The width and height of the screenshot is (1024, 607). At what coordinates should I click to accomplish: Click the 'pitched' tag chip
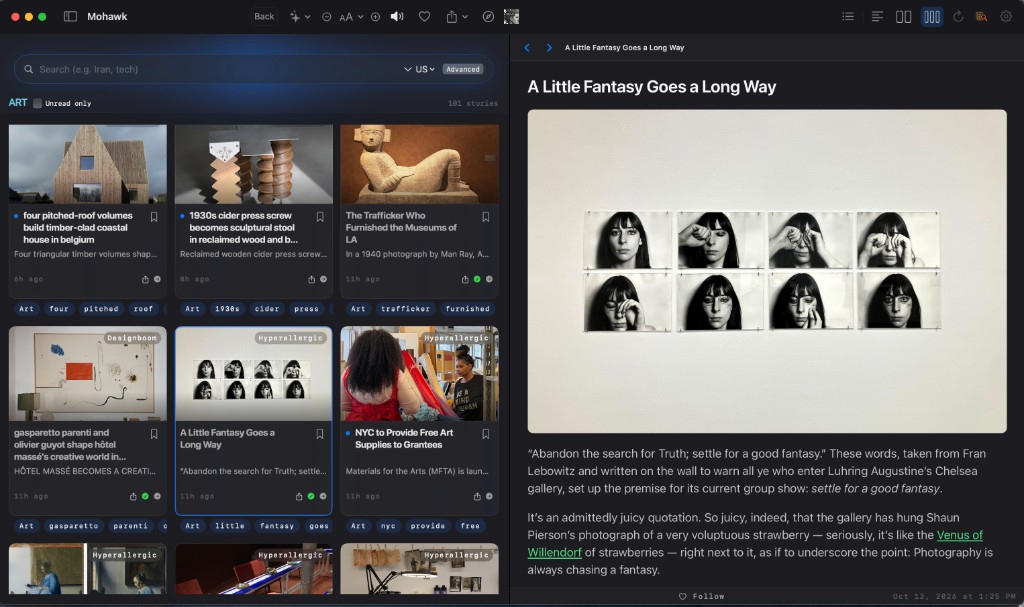(101, 308)
